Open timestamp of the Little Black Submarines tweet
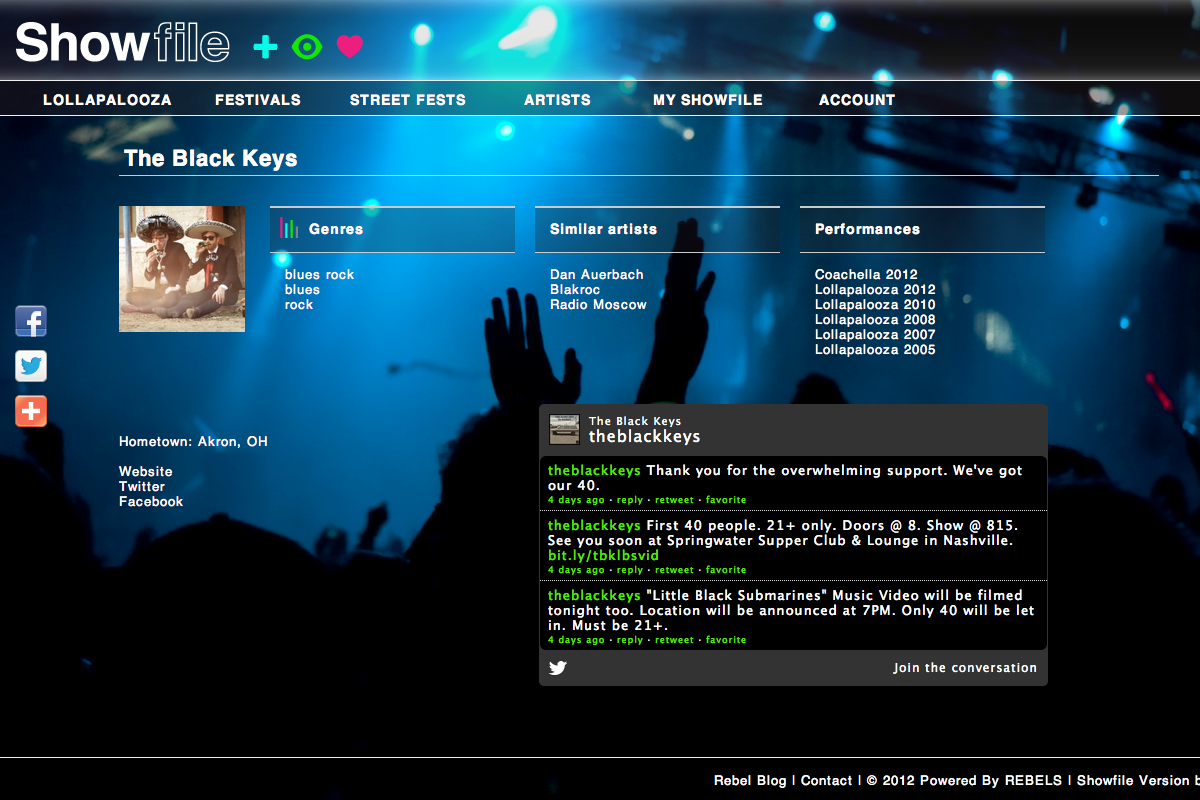 click(576, 640)
